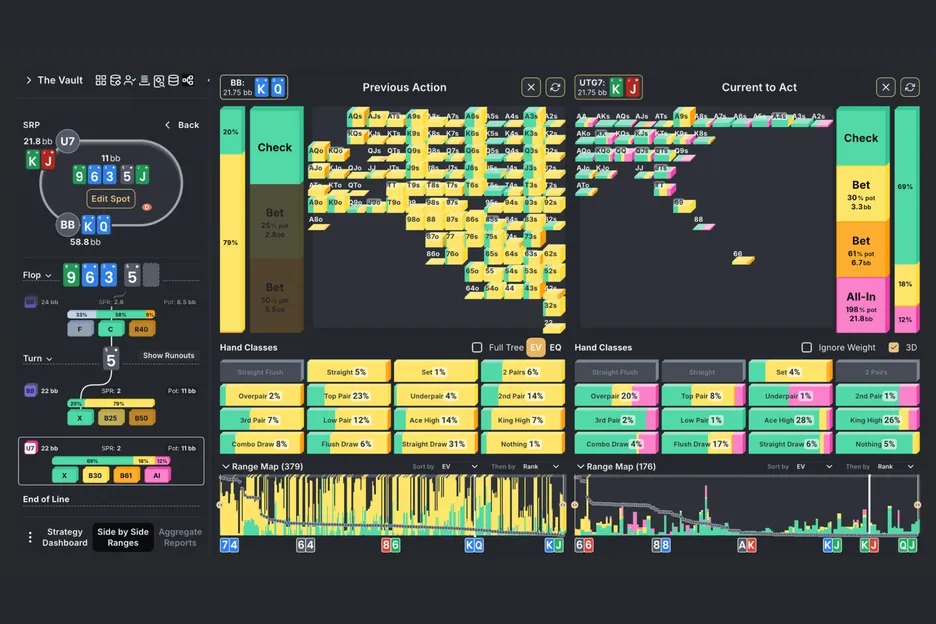
Task: Expand the Turn street dropdown
Action: pyautogui.click(x=38, y=358)
